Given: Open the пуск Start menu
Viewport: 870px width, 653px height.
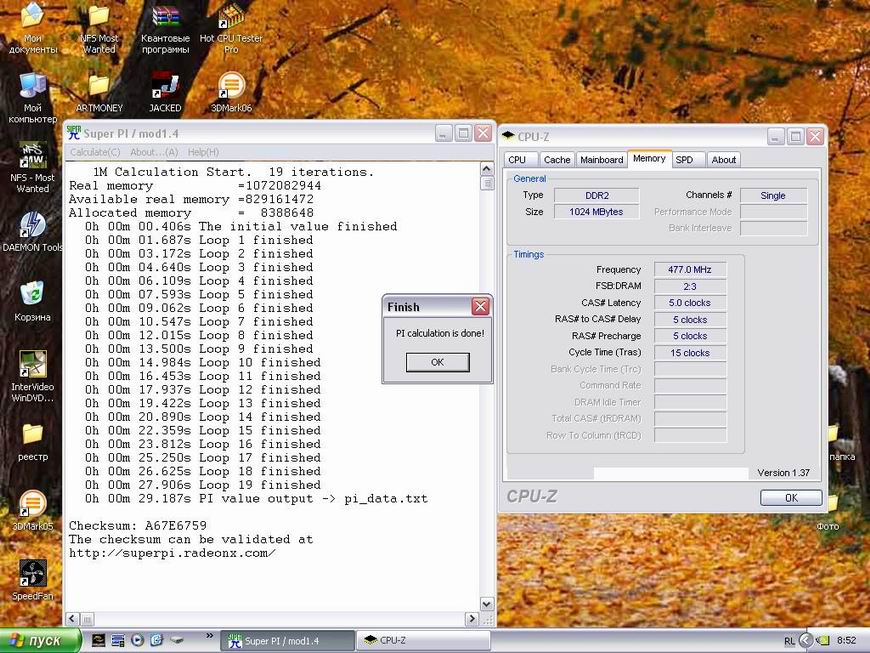Looking at the screenshot, I should tap(35, 640).
